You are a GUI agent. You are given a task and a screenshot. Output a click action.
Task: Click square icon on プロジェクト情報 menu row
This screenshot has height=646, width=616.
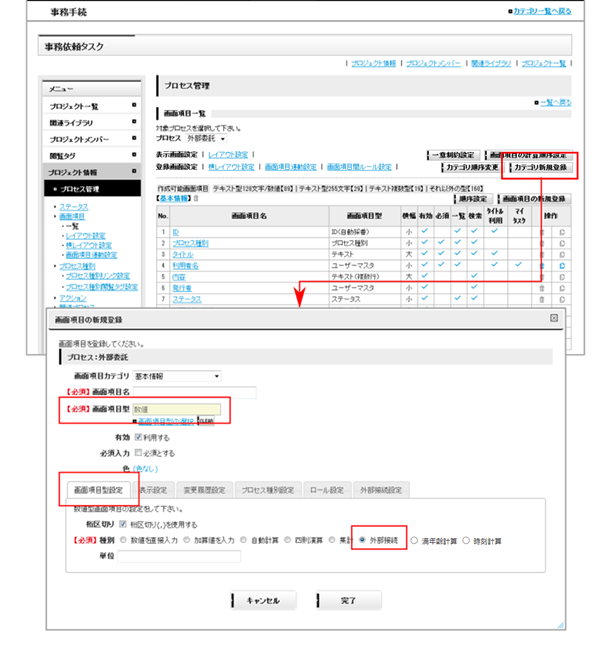(134, 171)
